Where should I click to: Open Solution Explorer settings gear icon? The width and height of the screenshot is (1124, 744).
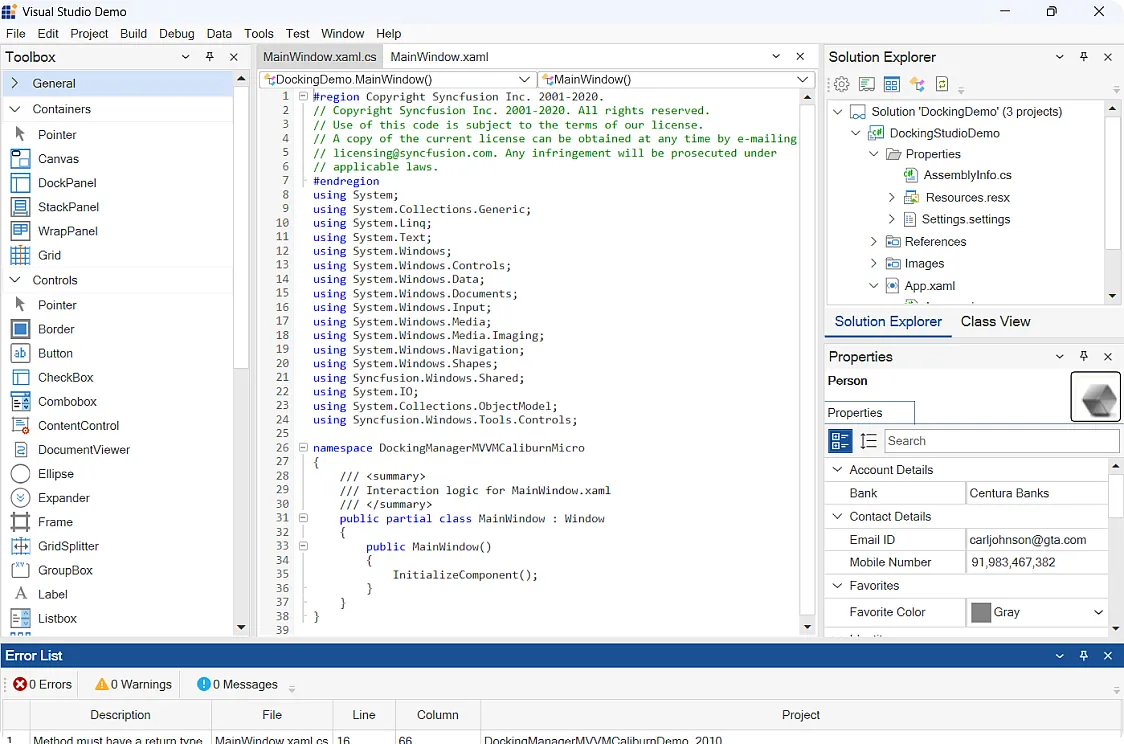(842, 85)
